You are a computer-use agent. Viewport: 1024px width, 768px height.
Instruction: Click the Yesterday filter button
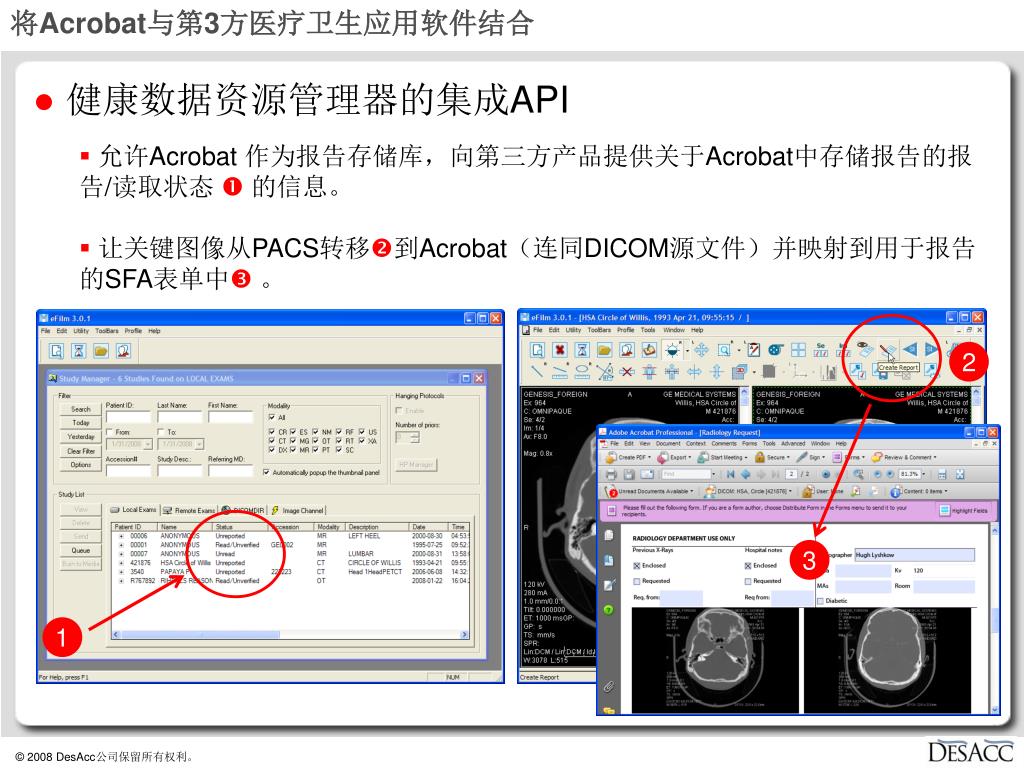click(81, 436)
